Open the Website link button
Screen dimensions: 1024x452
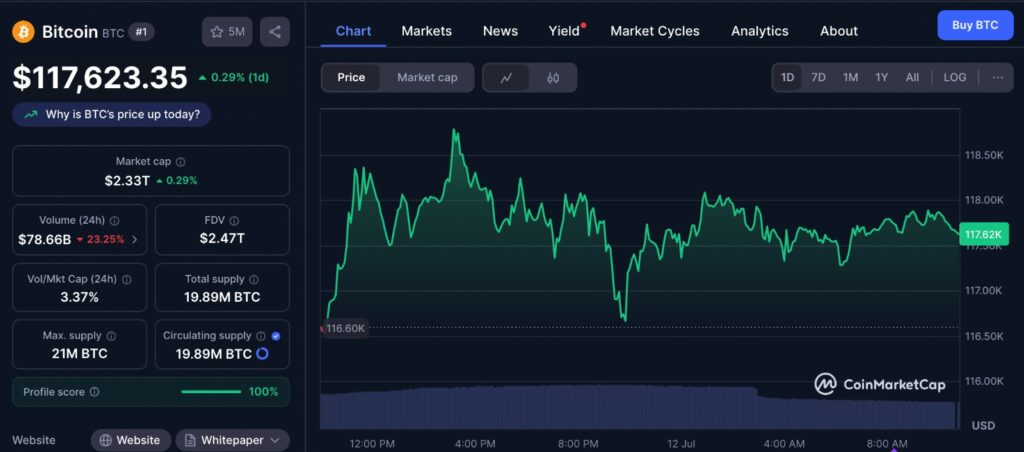click(x=131, y=440)
